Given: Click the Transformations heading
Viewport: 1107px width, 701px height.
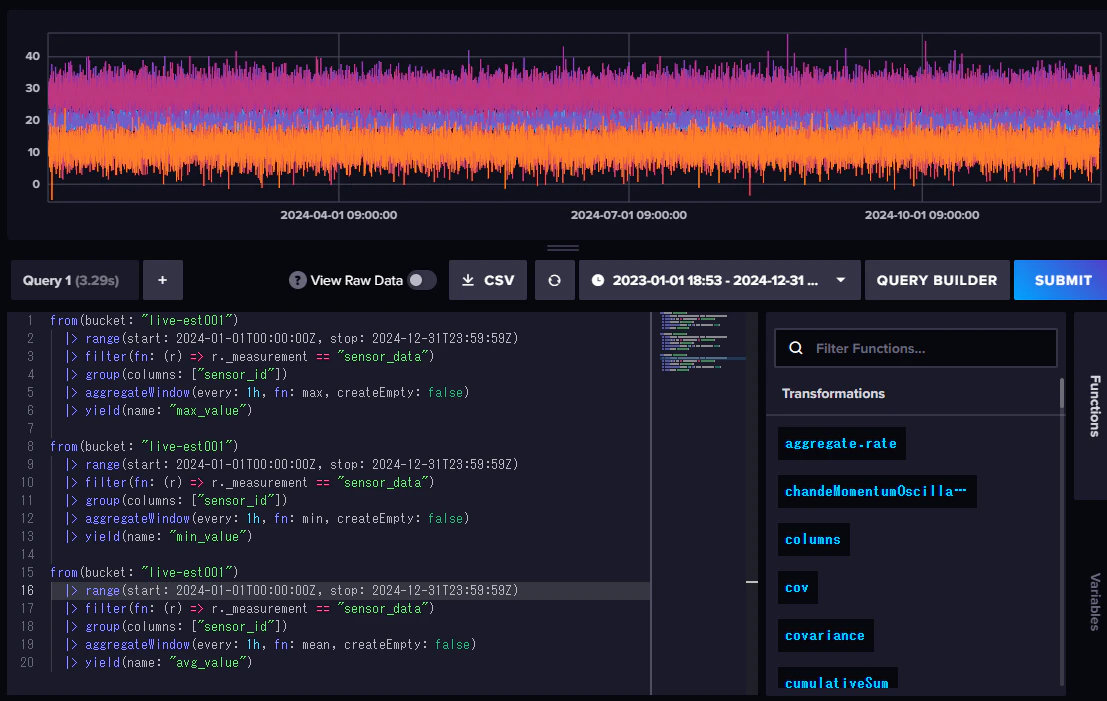Looking at the screenshot, I should tap(833, 393).
